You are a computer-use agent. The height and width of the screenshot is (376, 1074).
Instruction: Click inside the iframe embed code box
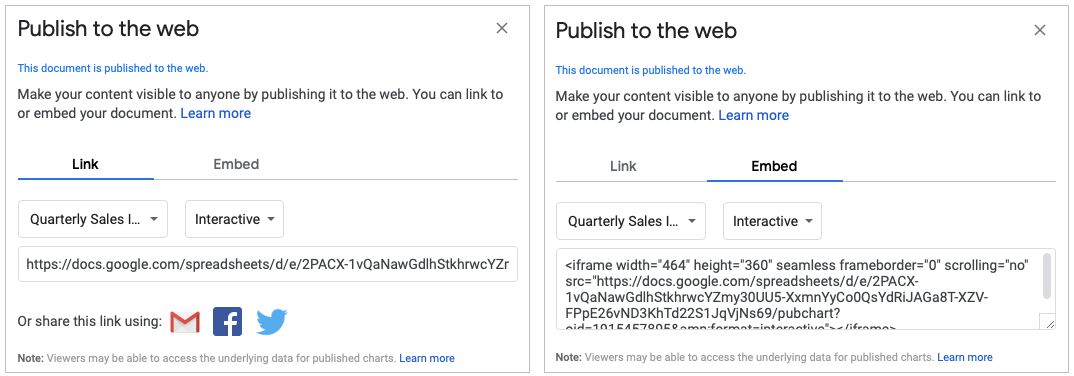pos(798,289)
